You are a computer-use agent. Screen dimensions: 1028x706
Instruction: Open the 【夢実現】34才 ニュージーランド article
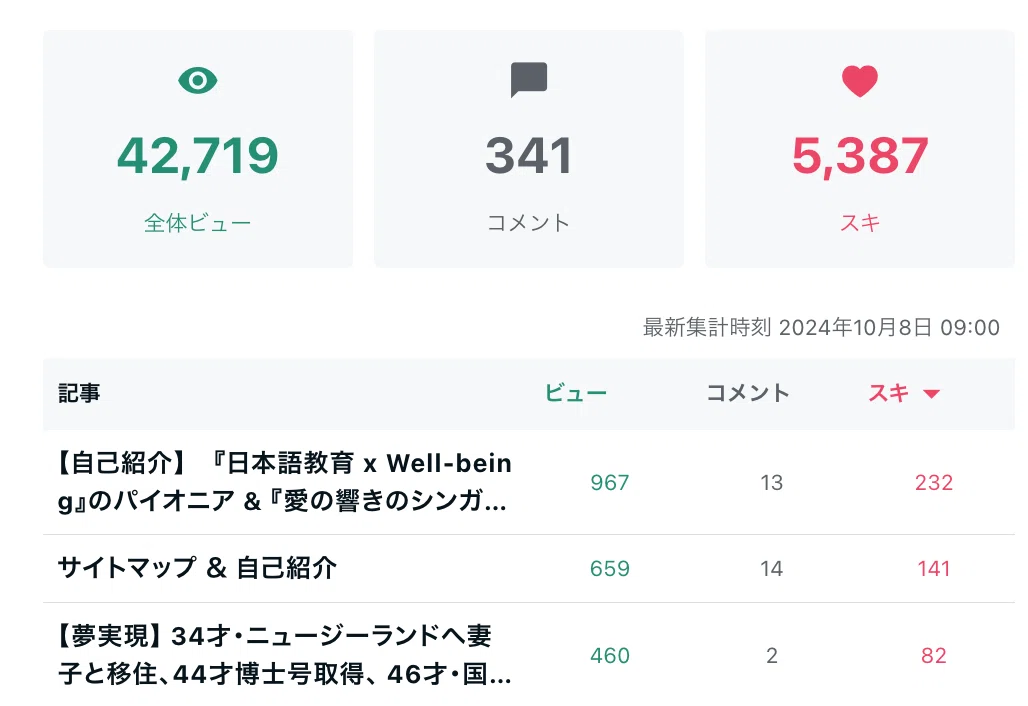click(x=285, y=654)
